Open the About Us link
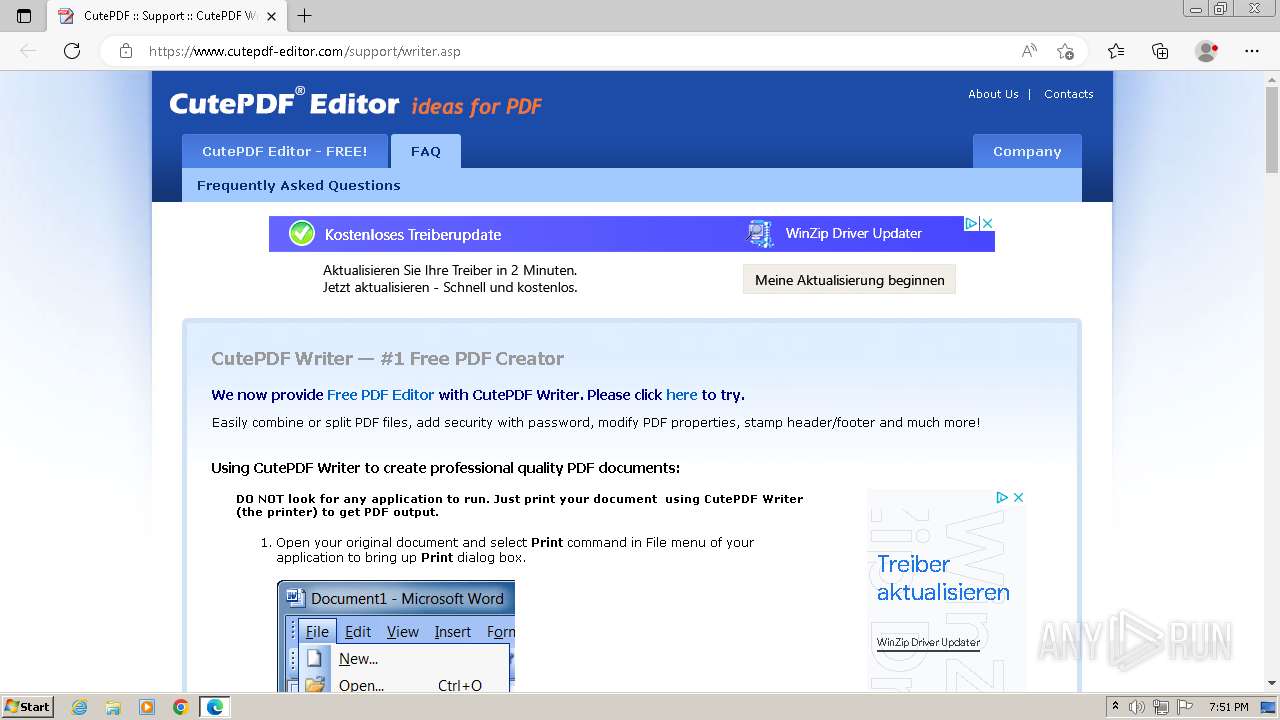The width and height of the screenshot is (1280, 720). click(x=993, y=94)
